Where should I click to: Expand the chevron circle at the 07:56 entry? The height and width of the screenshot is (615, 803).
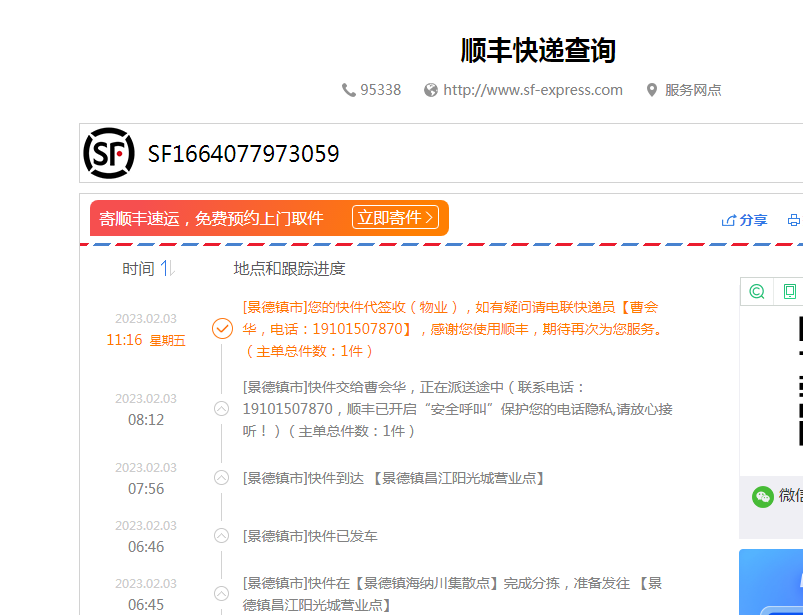(221, 478)
